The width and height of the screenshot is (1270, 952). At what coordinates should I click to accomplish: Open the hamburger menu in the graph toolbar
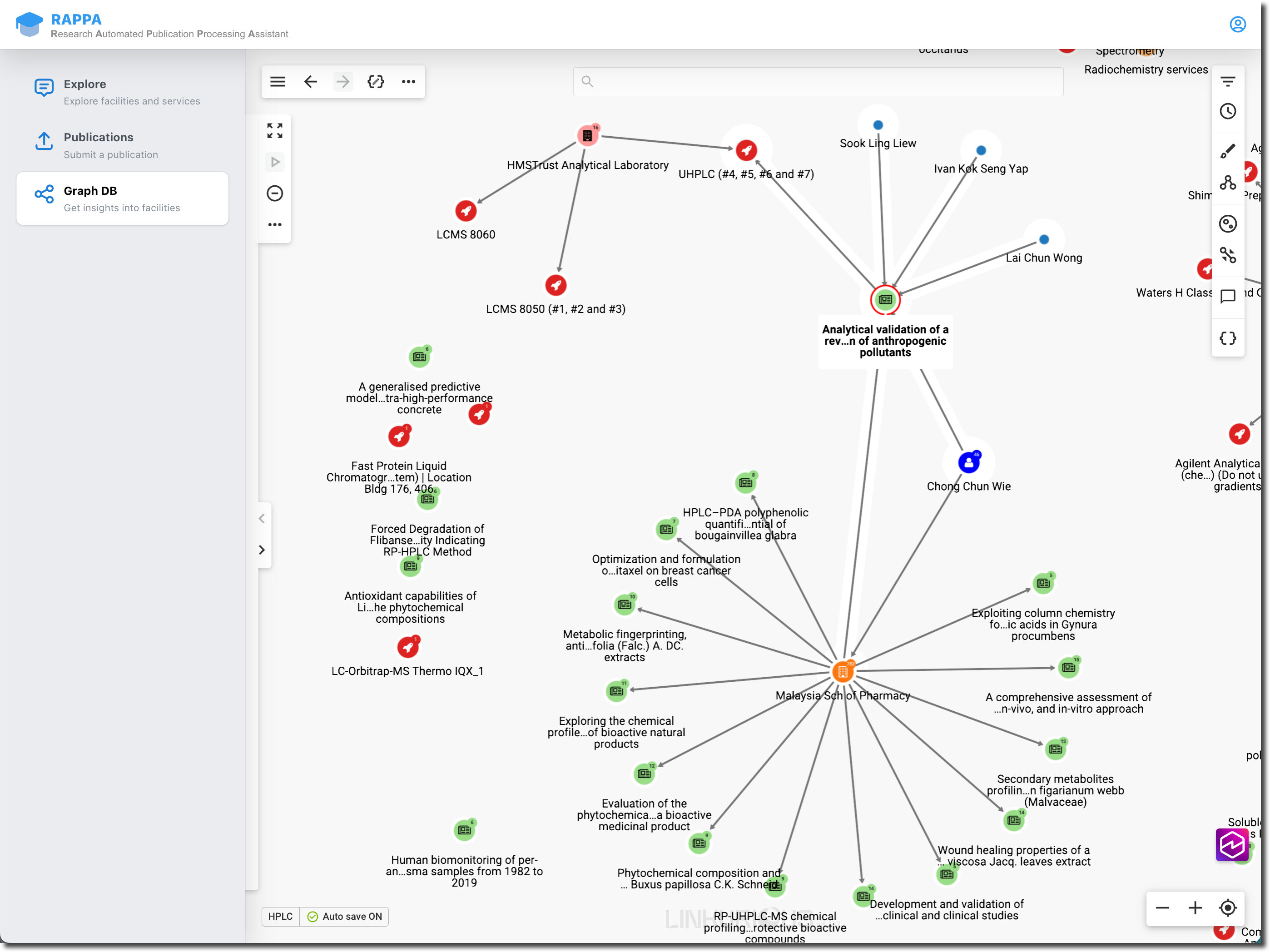click(278, 82)
